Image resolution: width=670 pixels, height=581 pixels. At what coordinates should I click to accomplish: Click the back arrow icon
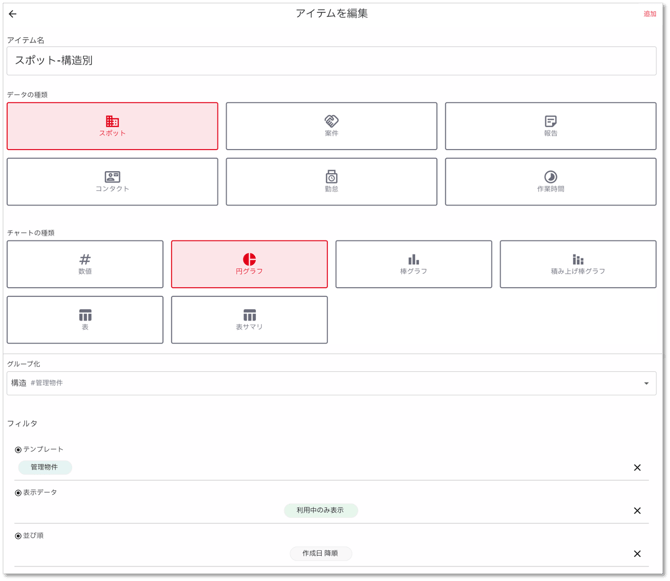click(x=13, y=14)
